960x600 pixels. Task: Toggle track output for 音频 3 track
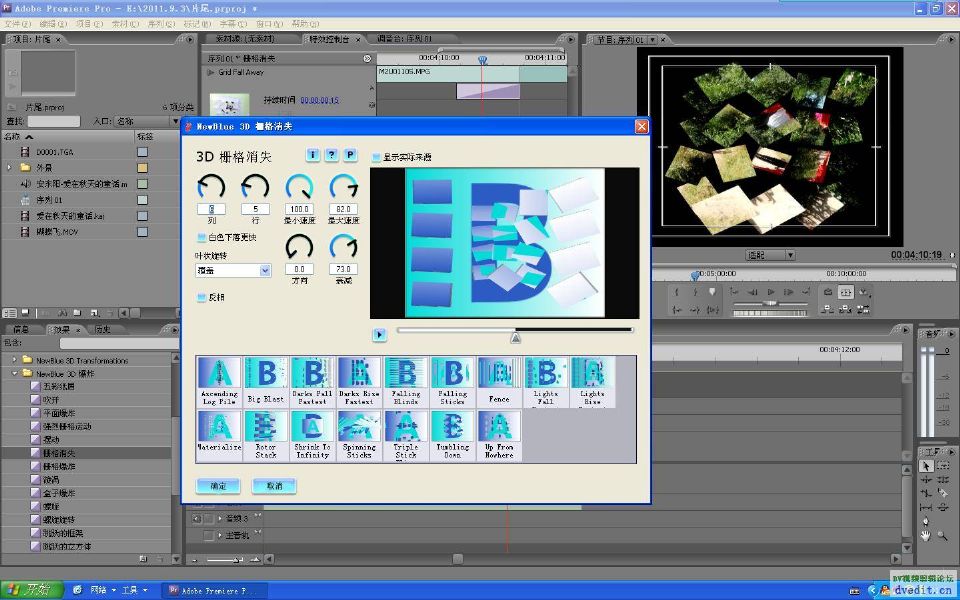pos(197,519)
